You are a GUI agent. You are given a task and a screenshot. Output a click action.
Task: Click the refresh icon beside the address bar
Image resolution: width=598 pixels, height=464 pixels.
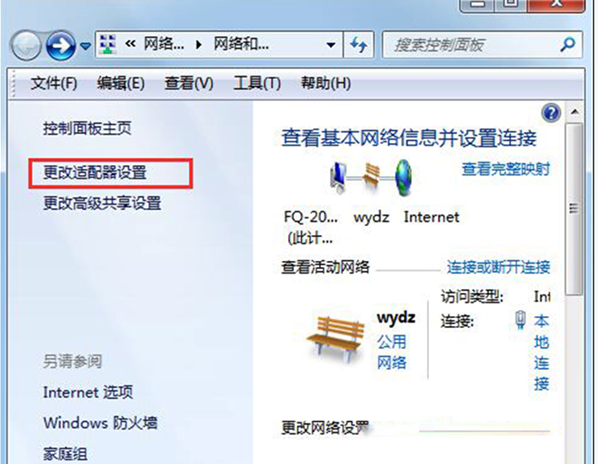tap(358, 45)
